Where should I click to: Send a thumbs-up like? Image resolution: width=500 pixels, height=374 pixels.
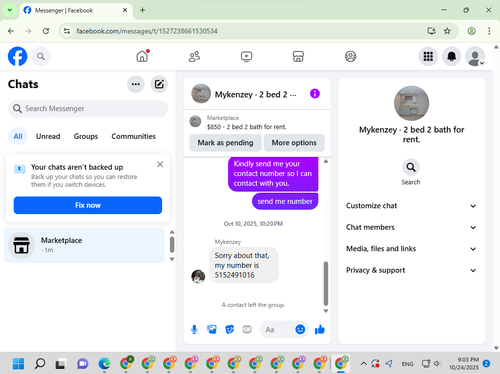click(x=320, y=330)
